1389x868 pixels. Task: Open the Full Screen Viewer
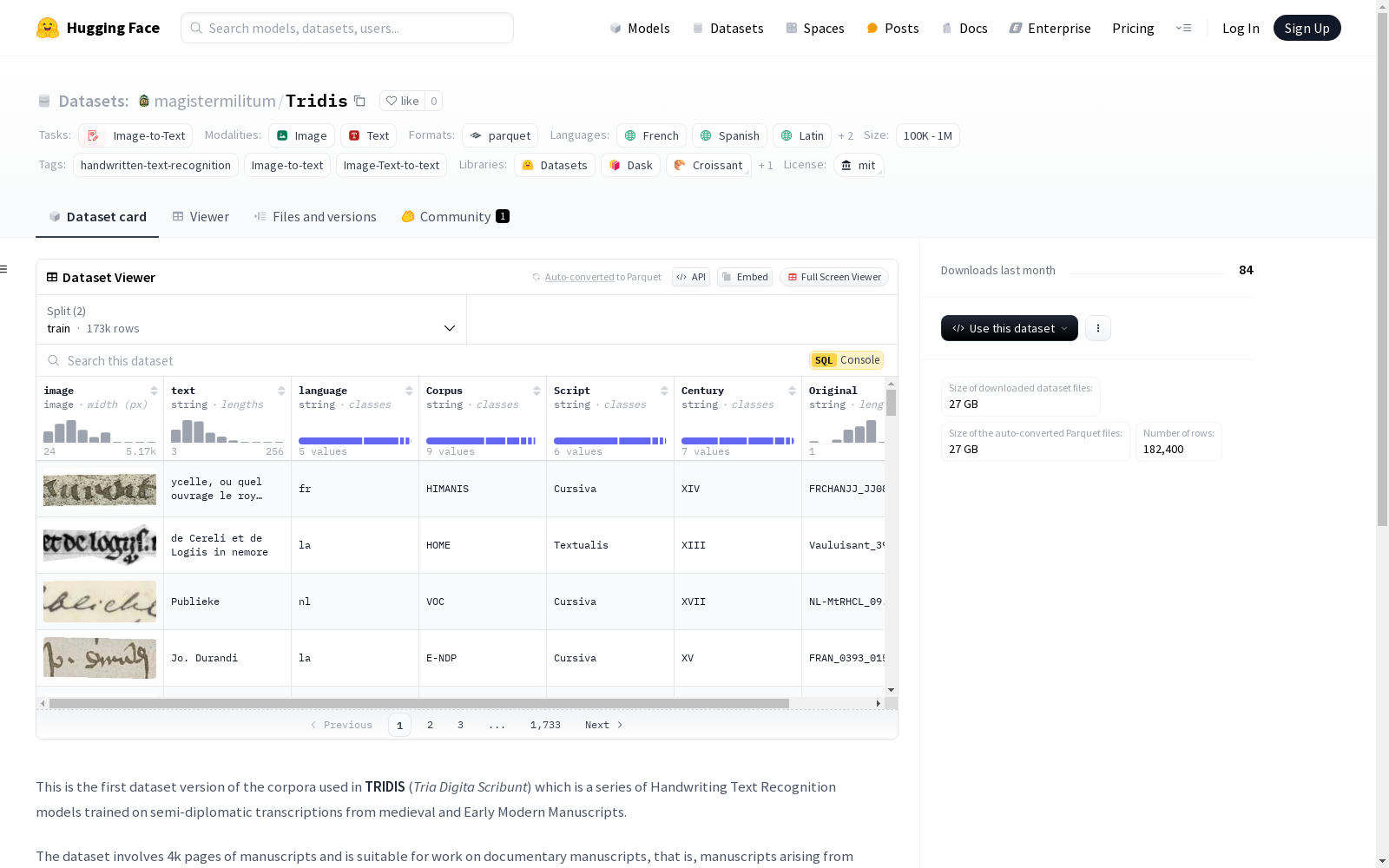click(x=833, y=277)
